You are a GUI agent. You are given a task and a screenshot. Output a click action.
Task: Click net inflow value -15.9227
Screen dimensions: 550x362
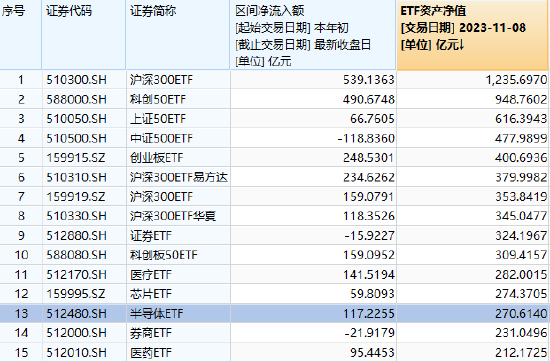[369, 236]
